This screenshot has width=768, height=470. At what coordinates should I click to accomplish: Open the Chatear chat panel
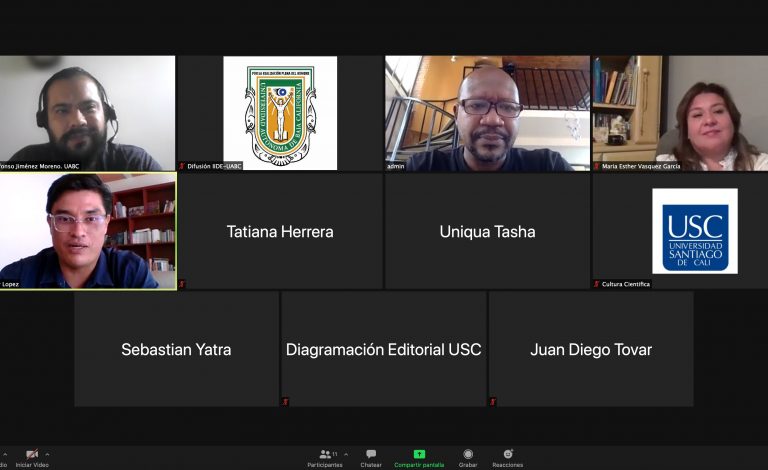(x=371, y=456)
